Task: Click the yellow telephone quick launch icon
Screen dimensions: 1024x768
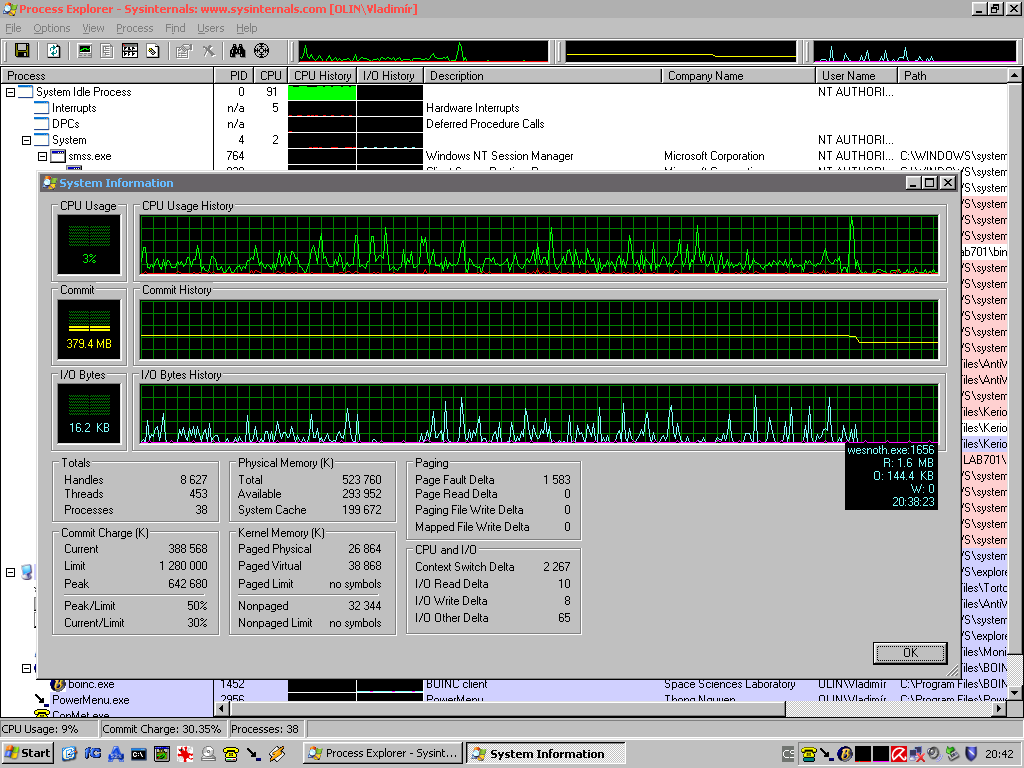Action: 231,754
